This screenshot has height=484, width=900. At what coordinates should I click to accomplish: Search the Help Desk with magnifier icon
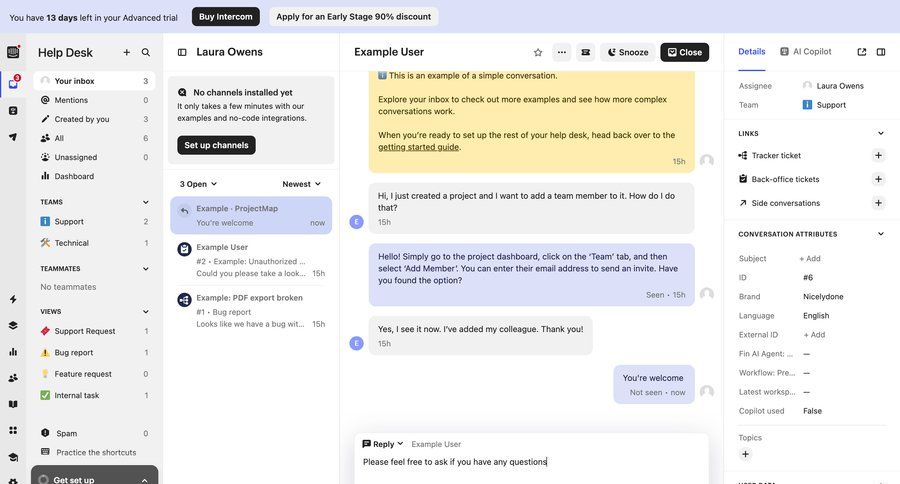(x=146, y=52)
